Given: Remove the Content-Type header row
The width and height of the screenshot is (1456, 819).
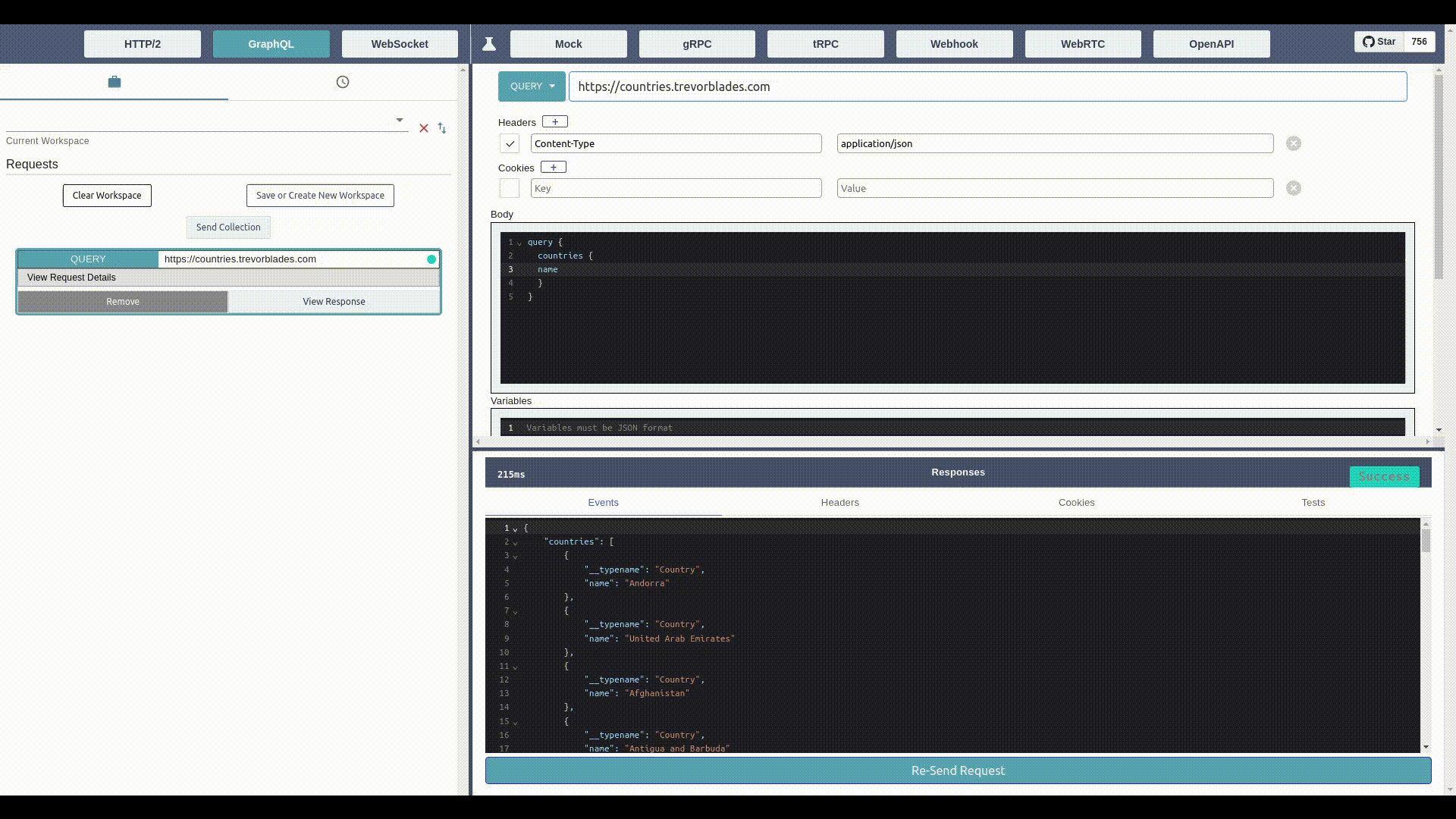Looking at the screenshot, I should coord(1293,143).
